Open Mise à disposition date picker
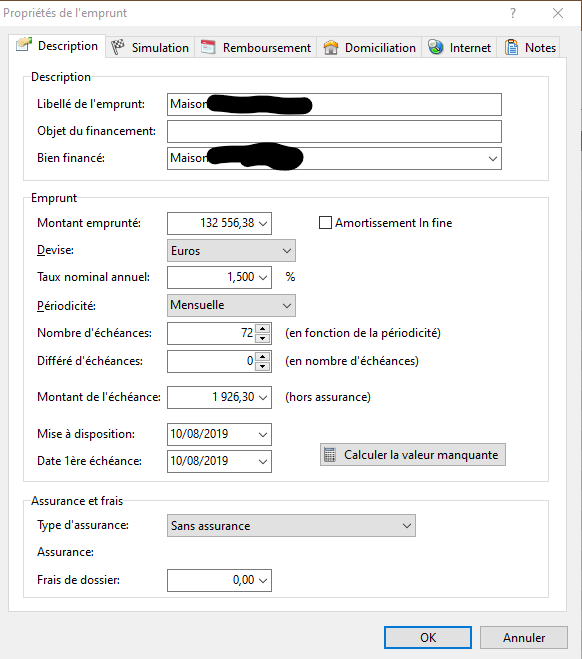Image resolution: width=582 pixels, height=659 pixels. [x=263, y=434]
